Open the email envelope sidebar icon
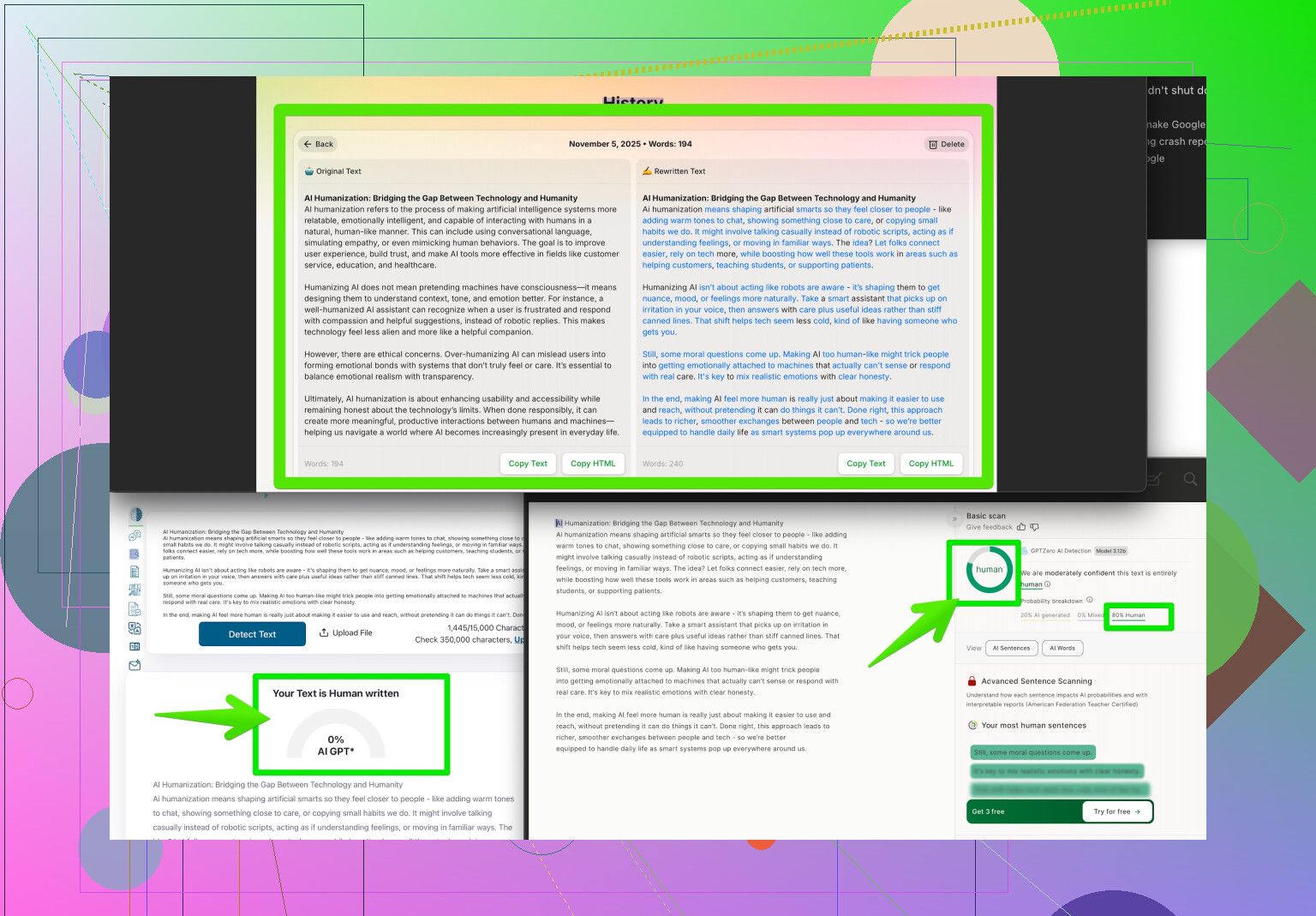 tap(135, 665)
